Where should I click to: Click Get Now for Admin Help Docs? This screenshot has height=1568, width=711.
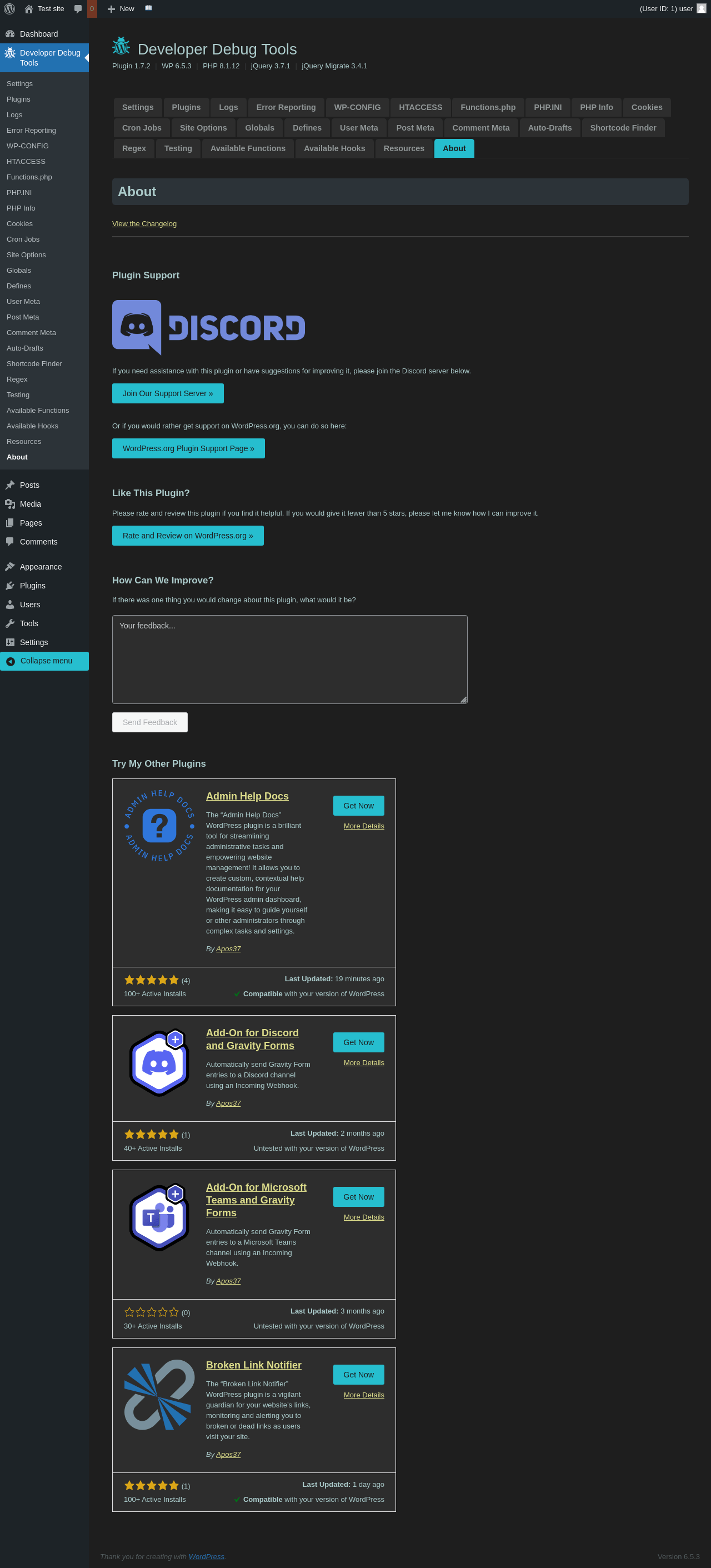(x=358, y=806)
